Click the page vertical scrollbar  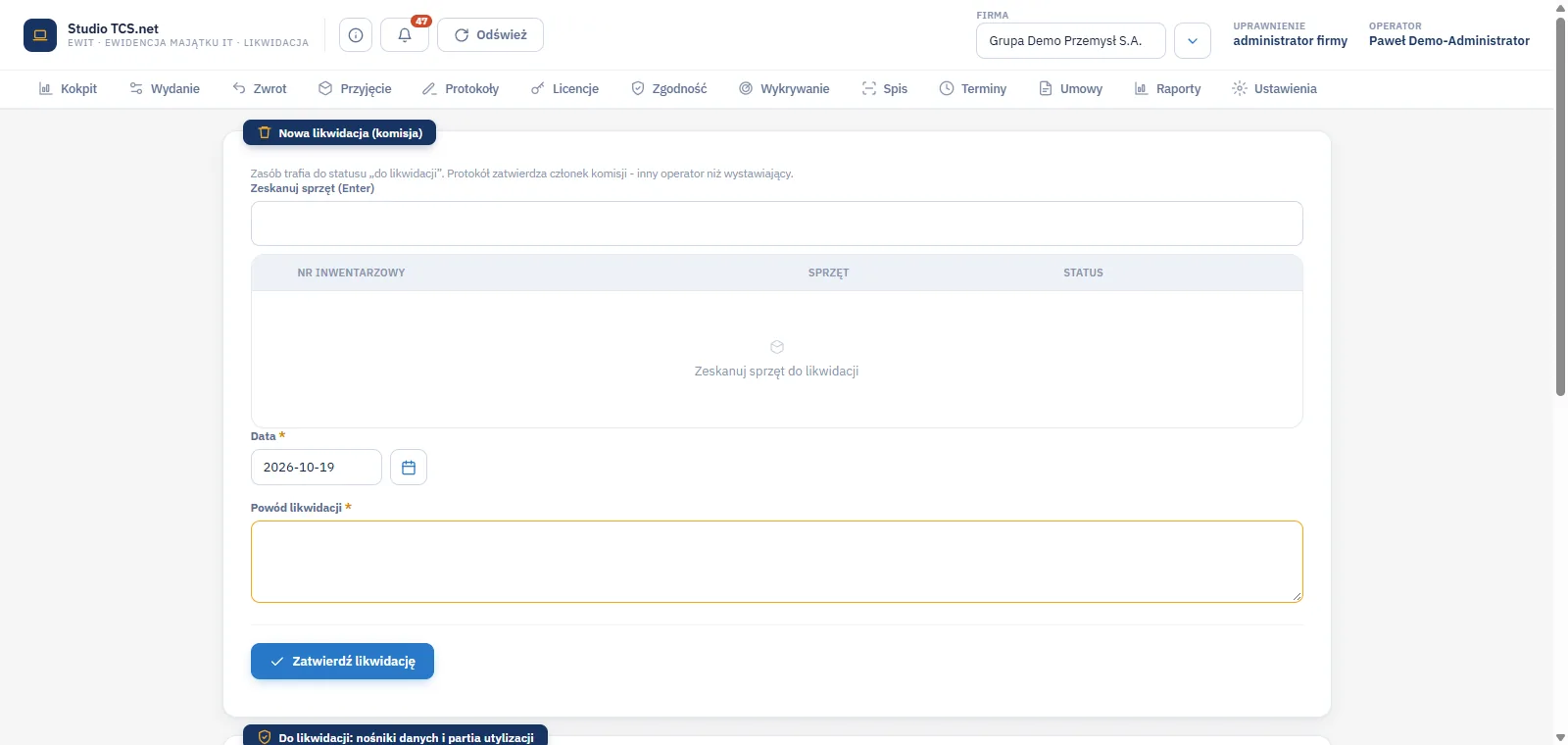1561,206
